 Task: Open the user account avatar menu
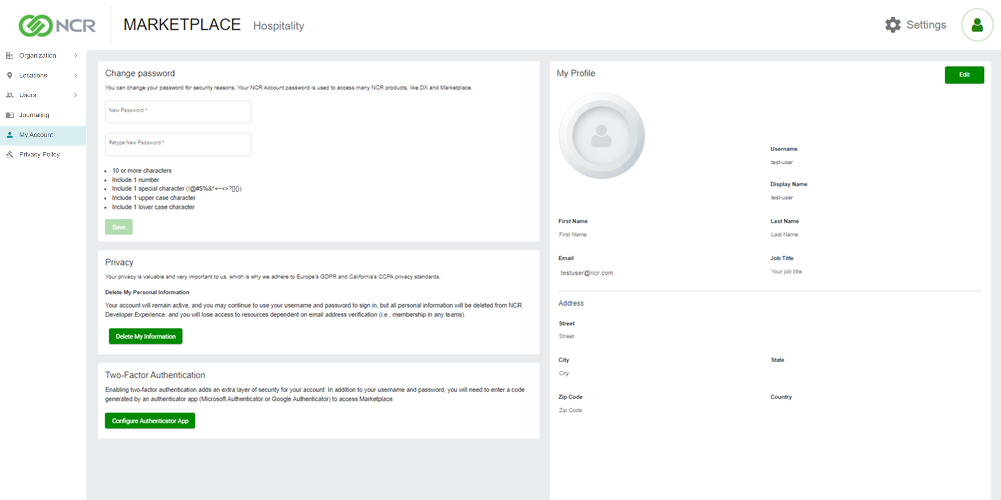point(977,25)
